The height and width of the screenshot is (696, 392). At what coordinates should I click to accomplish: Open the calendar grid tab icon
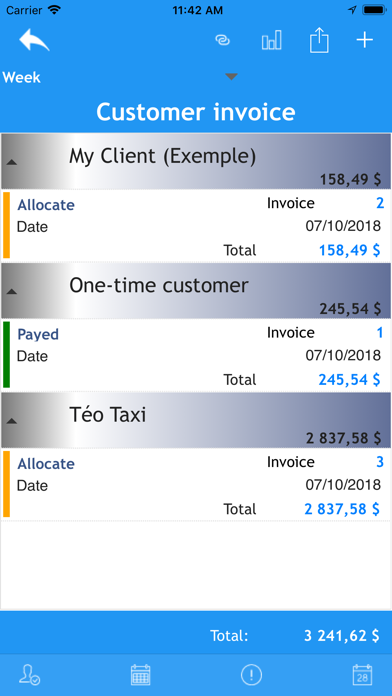(x=141, y=675)
